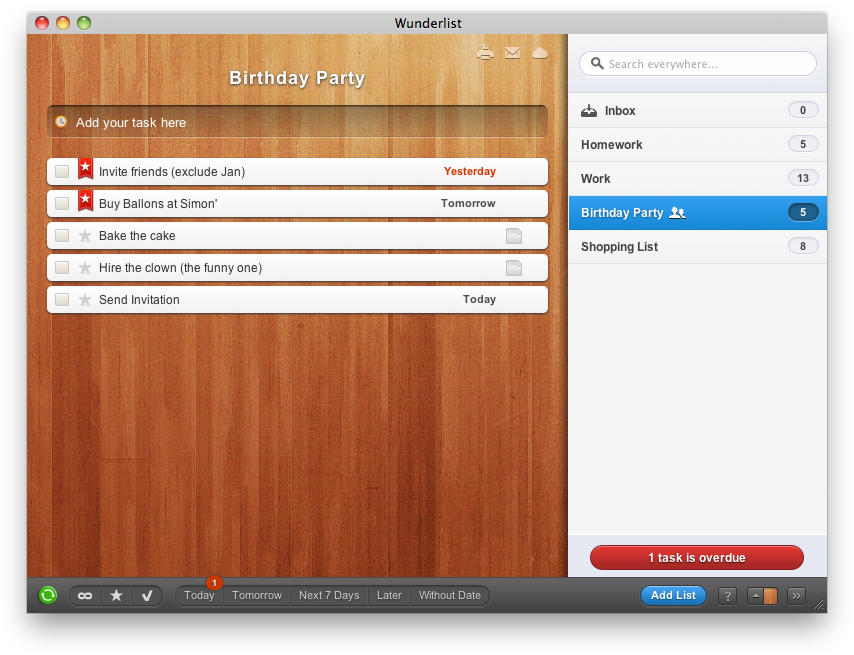The width and height of the screenshot is (854, 655).
Task: Select the Later filter
Action: click(389, 596)
